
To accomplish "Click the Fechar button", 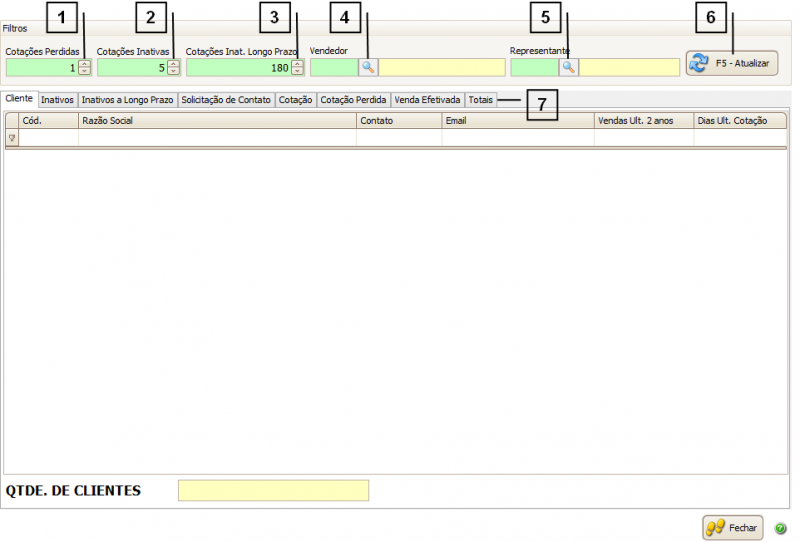I will point(732,527).
